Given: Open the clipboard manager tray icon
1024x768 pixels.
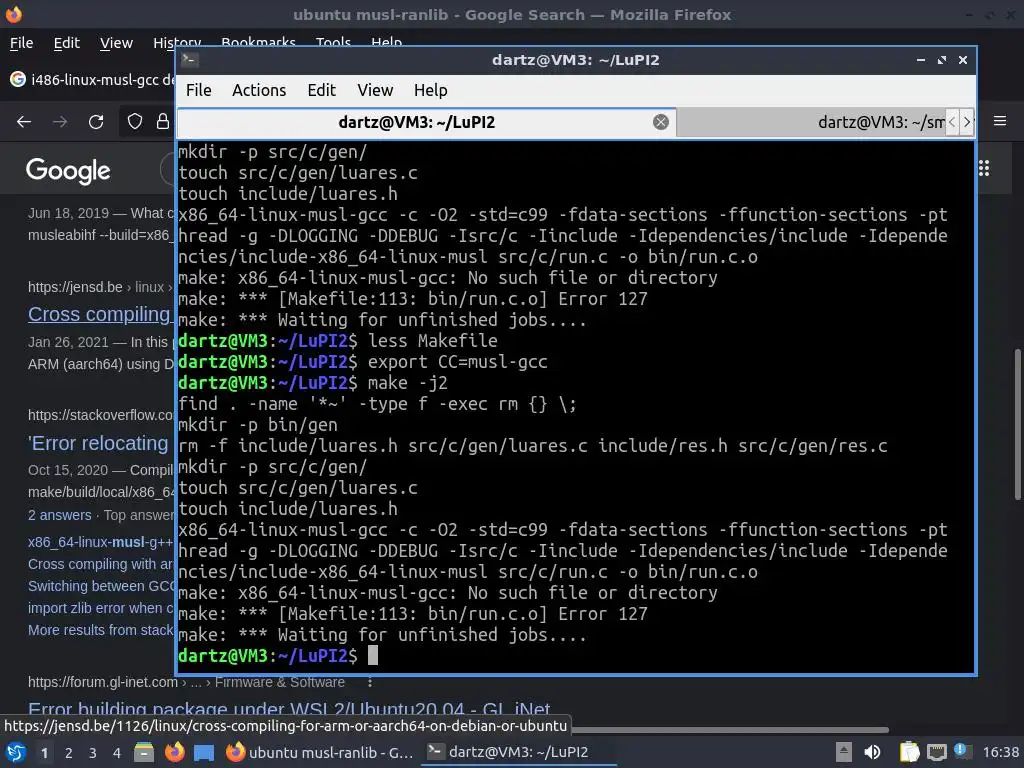Looking at the screenshot, I should [x=908, y=752].
